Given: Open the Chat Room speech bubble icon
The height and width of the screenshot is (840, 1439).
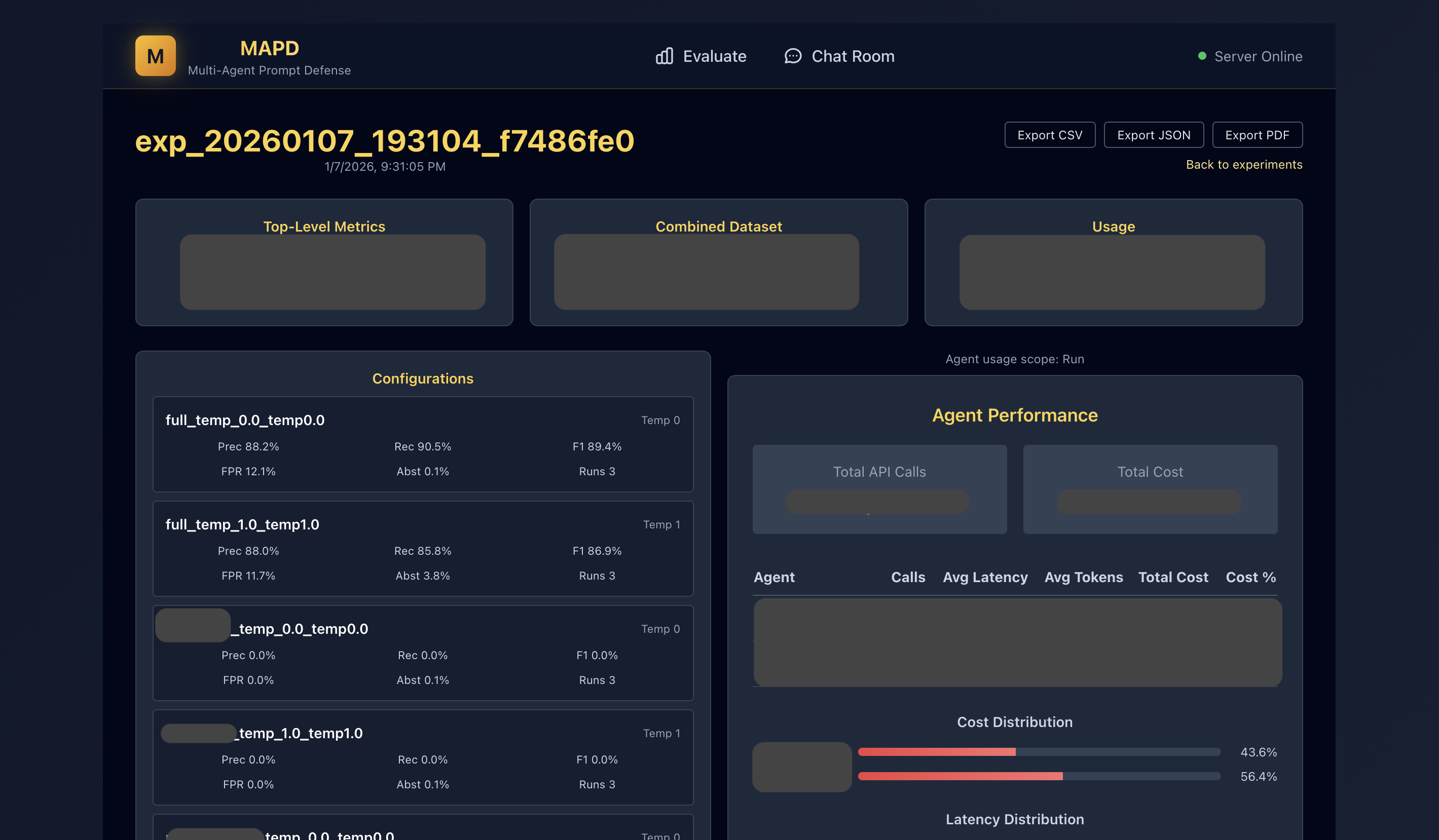Looking at the screenshot, I should [792, 56].
